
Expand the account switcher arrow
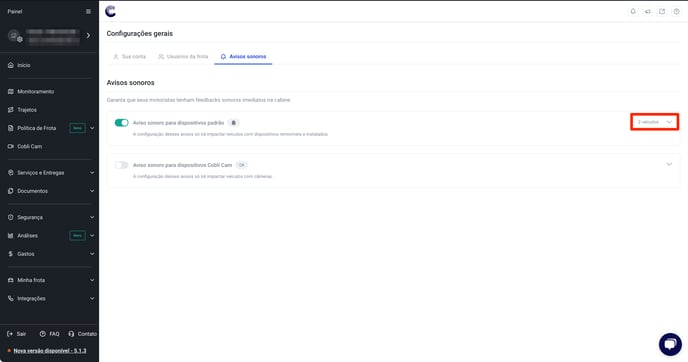point(88,36)
